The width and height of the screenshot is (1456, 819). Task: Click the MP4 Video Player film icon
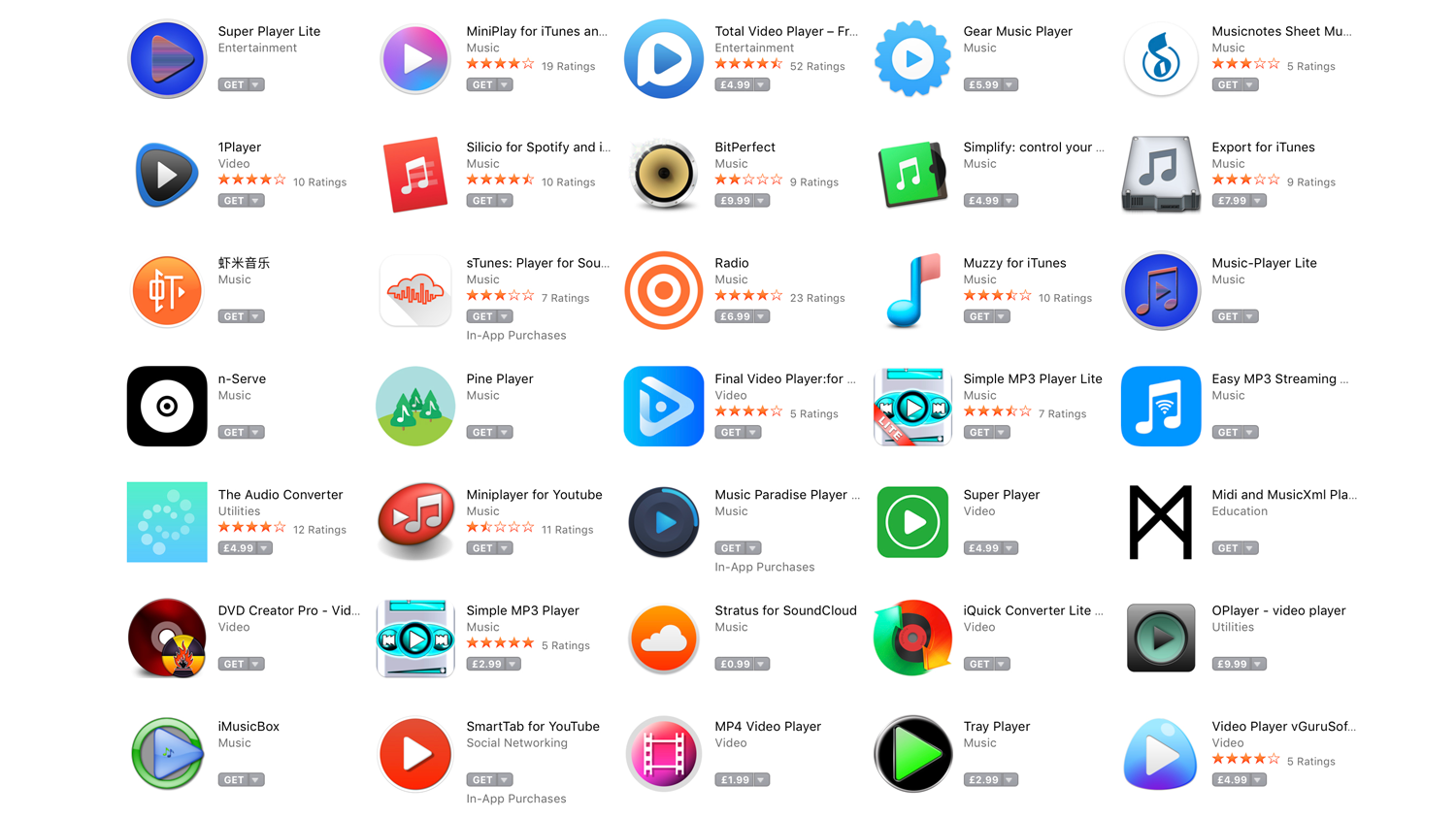[664, 754]
